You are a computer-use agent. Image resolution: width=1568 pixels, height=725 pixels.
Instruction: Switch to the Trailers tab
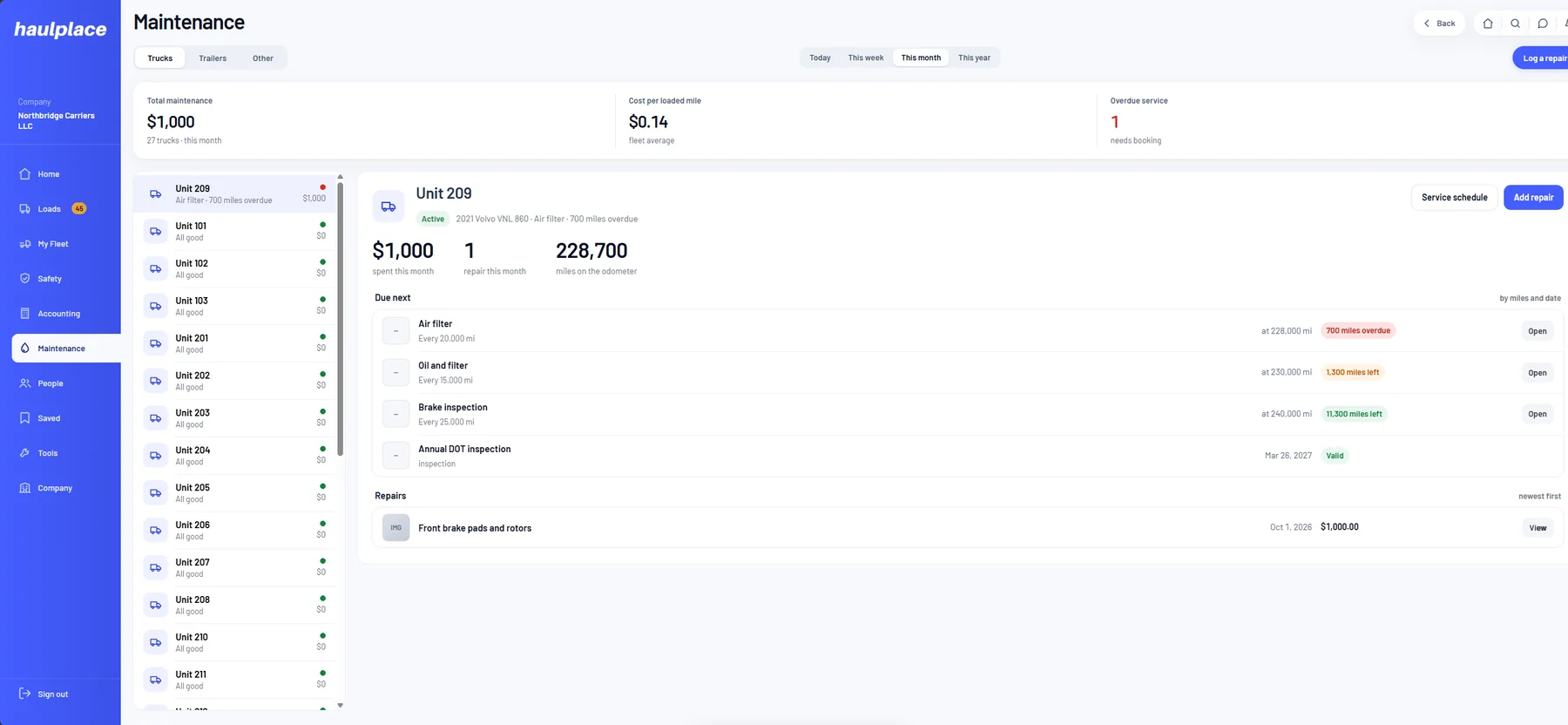pyautogui.click(x=213, y=58)
